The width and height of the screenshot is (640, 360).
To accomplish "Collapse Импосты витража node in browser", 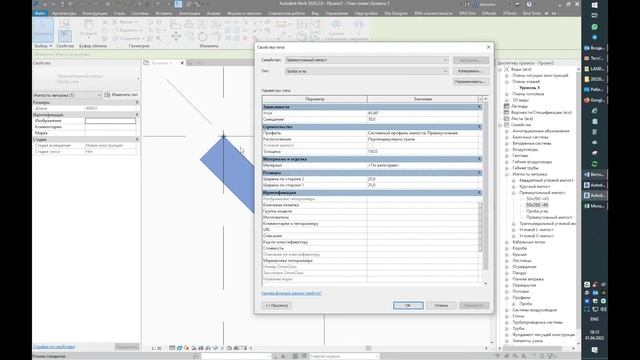I will 507,174.
